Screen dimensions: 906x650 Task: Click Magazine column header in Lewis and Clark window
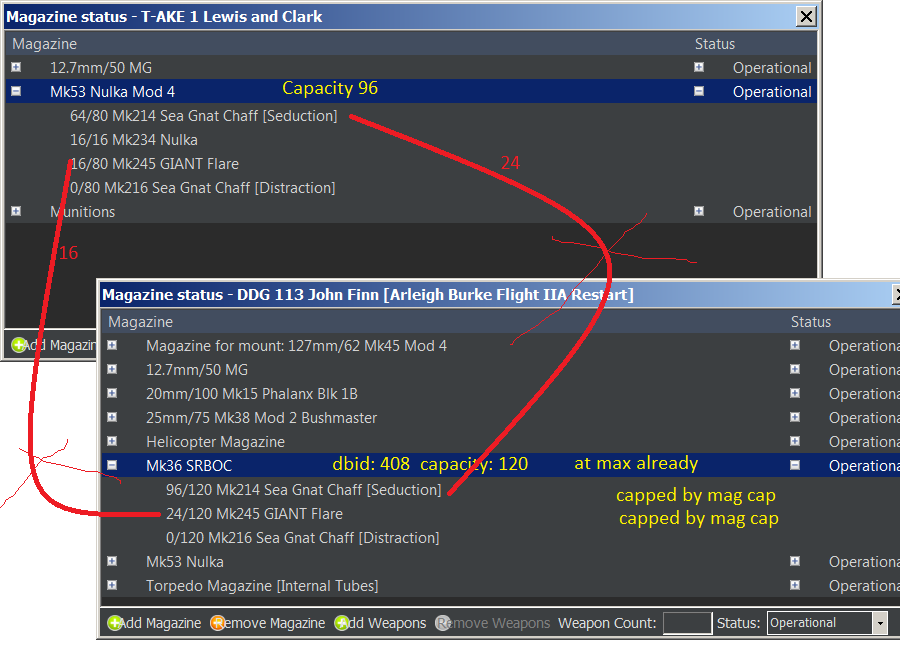(44, 43)
